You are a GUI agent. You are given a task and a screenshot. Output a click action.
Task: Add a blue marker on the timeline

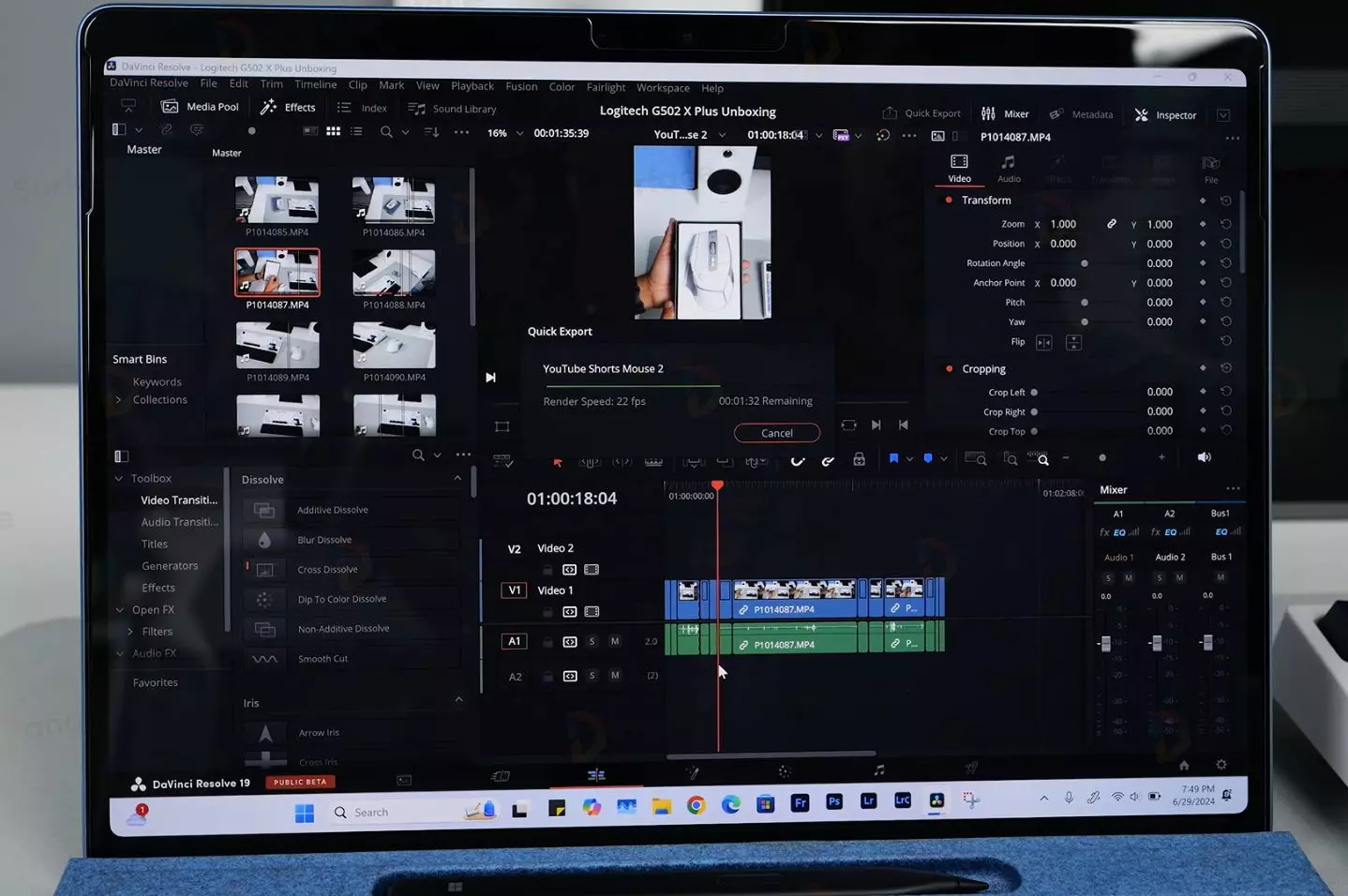tap(928, 458)
